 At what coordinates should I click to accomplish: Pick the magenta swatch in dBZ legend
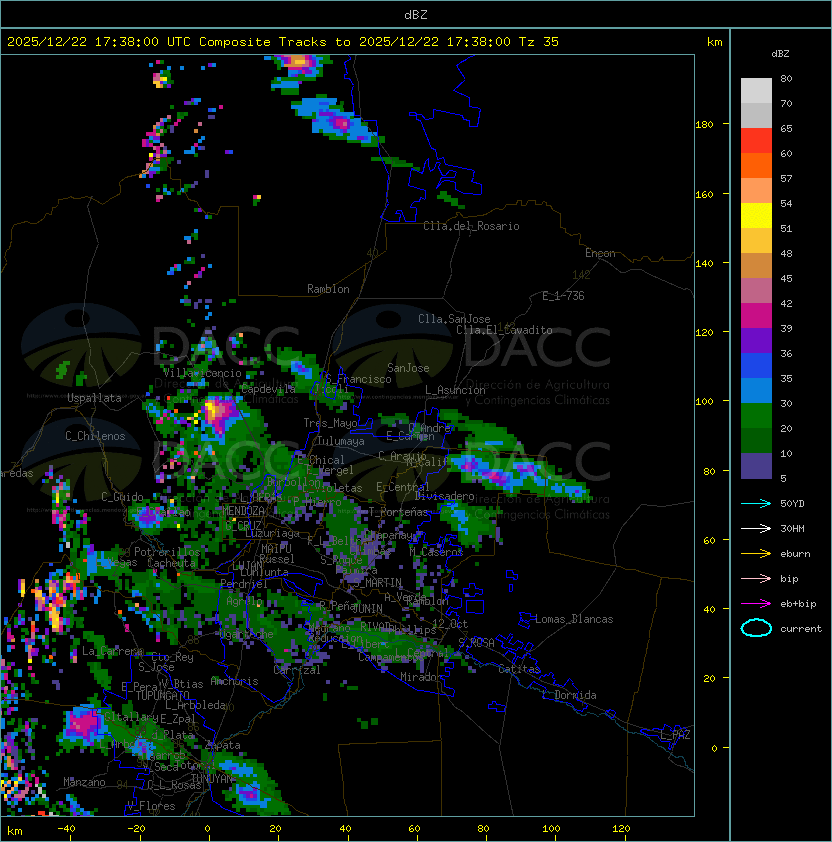coord(756,316)
